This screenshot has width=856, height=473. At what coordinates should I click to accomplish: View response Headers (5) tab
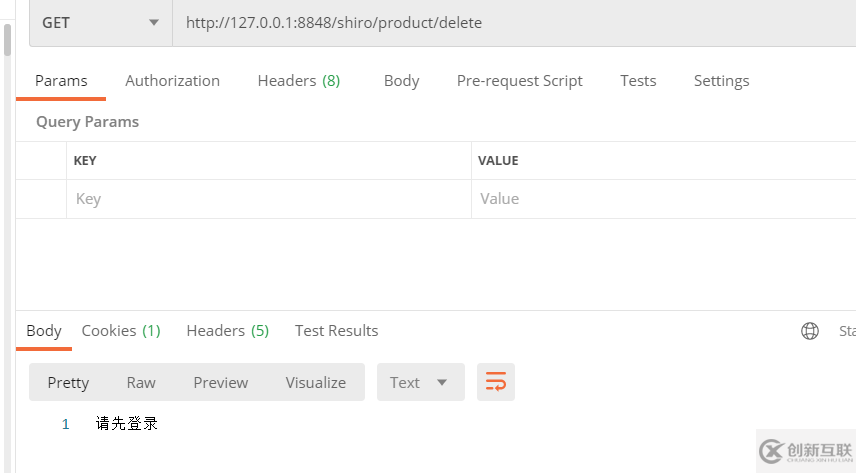[x=227, y=331]
